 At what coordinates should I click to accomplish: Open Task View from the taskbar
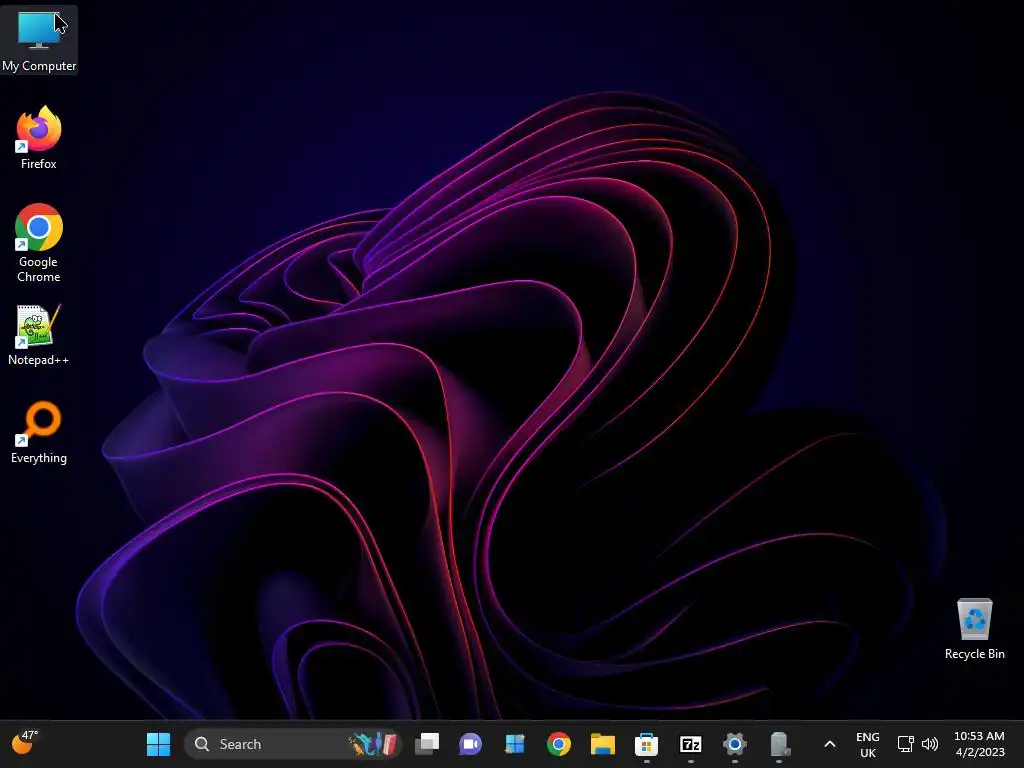tap(427, 744)
